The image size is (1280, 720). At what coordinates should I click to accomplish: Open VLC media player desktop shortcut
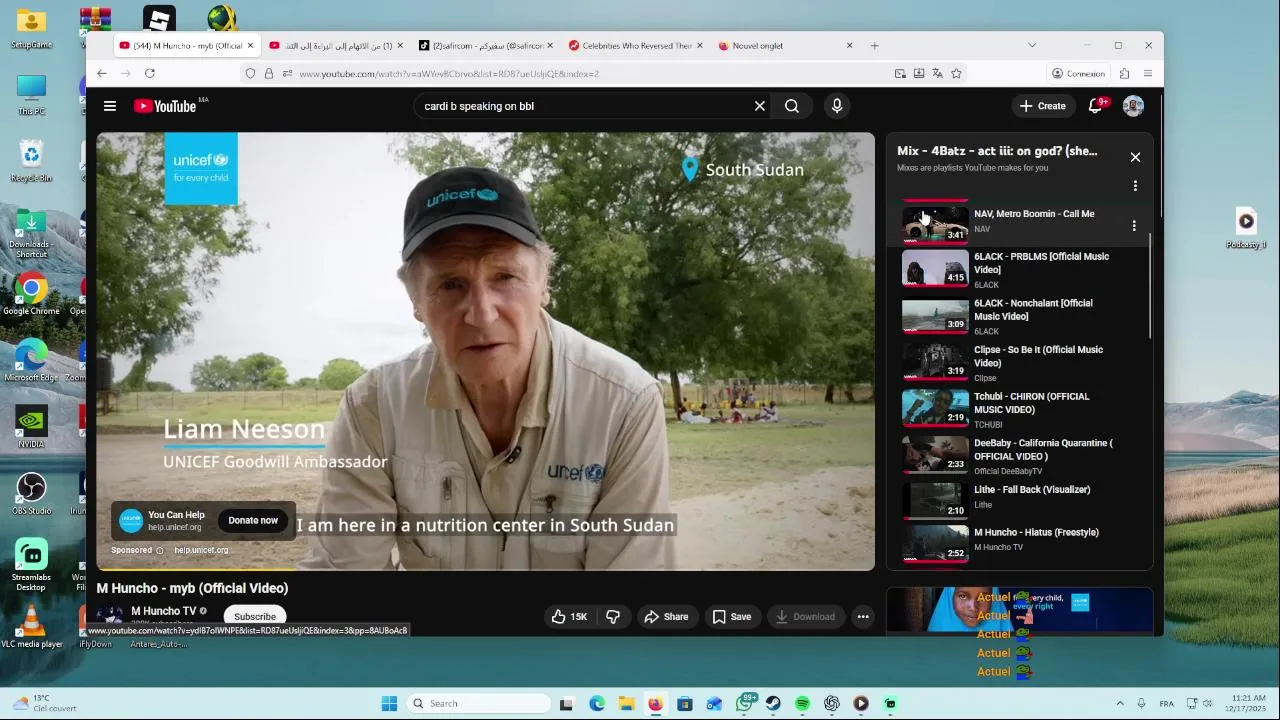point(31,628)
